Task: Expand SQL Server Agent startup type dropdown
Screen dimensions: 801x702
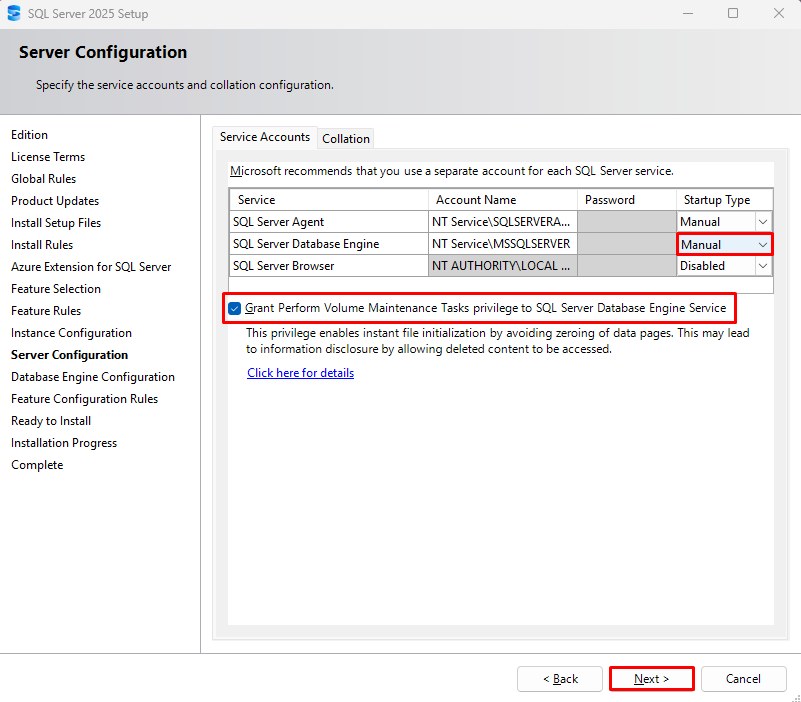Action: tap(763, 222)
